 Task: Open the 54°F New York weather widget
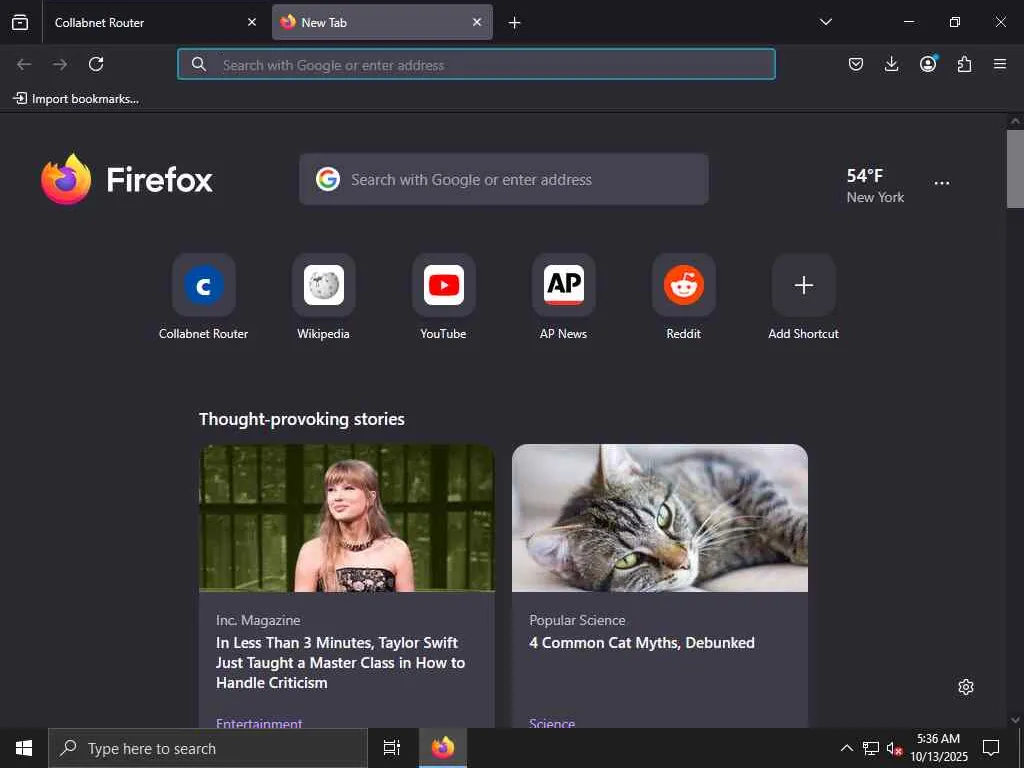tap(875, 185)
